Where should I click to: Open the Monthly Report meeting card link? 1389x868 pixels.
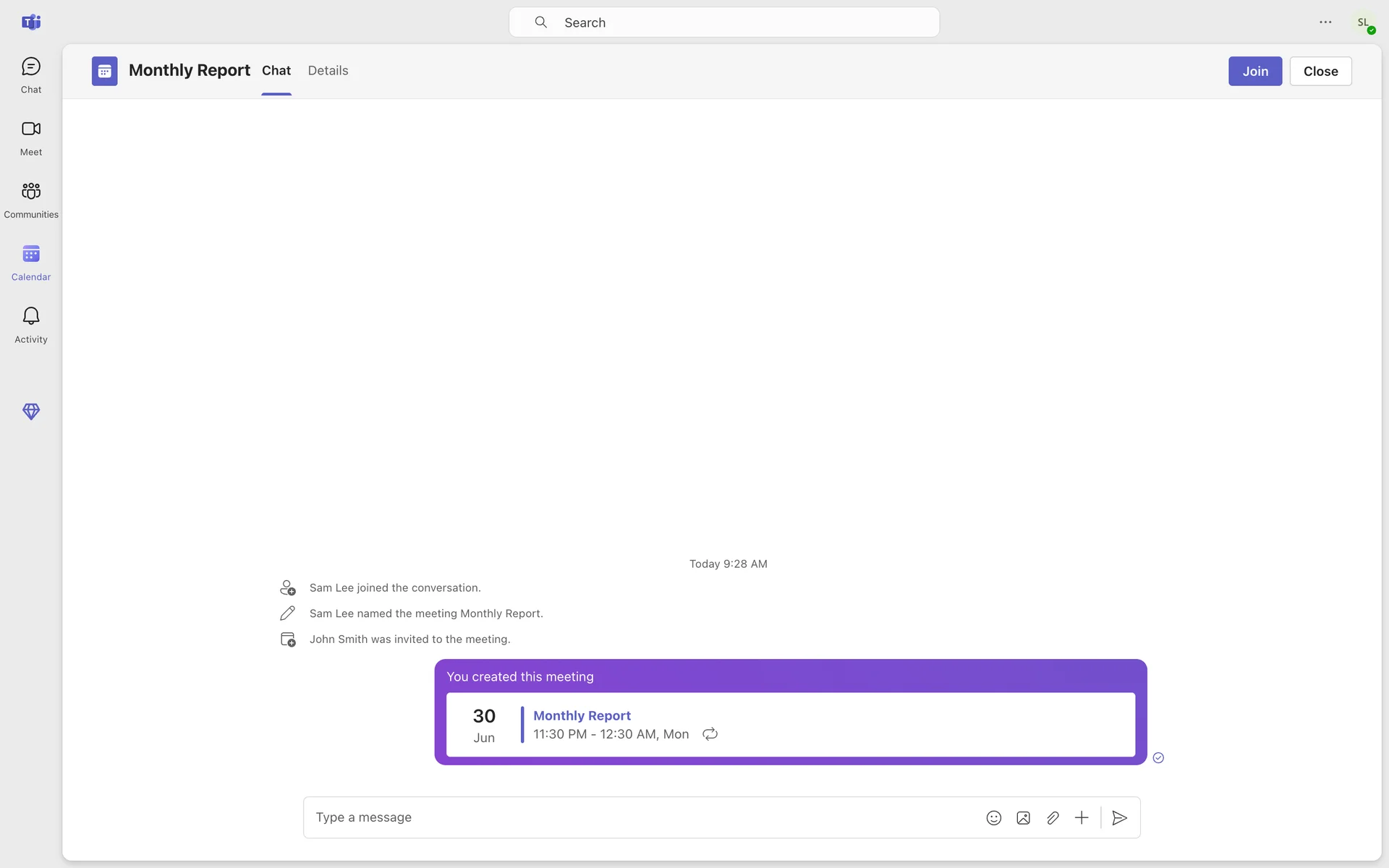coord(582,715)
